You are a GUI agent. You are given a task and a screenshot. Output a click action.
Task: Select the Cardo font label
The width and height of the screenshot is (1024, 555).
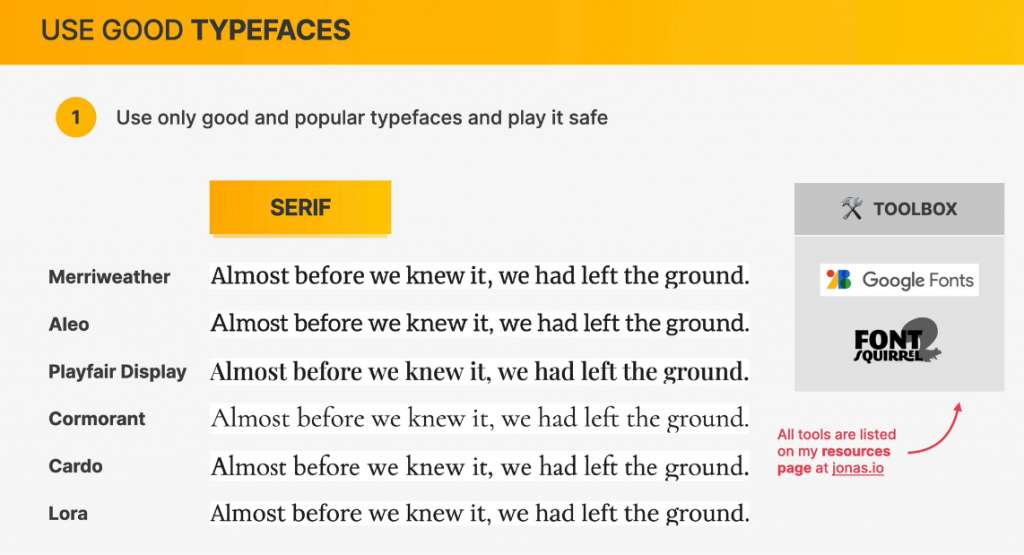tap(75, 466)
